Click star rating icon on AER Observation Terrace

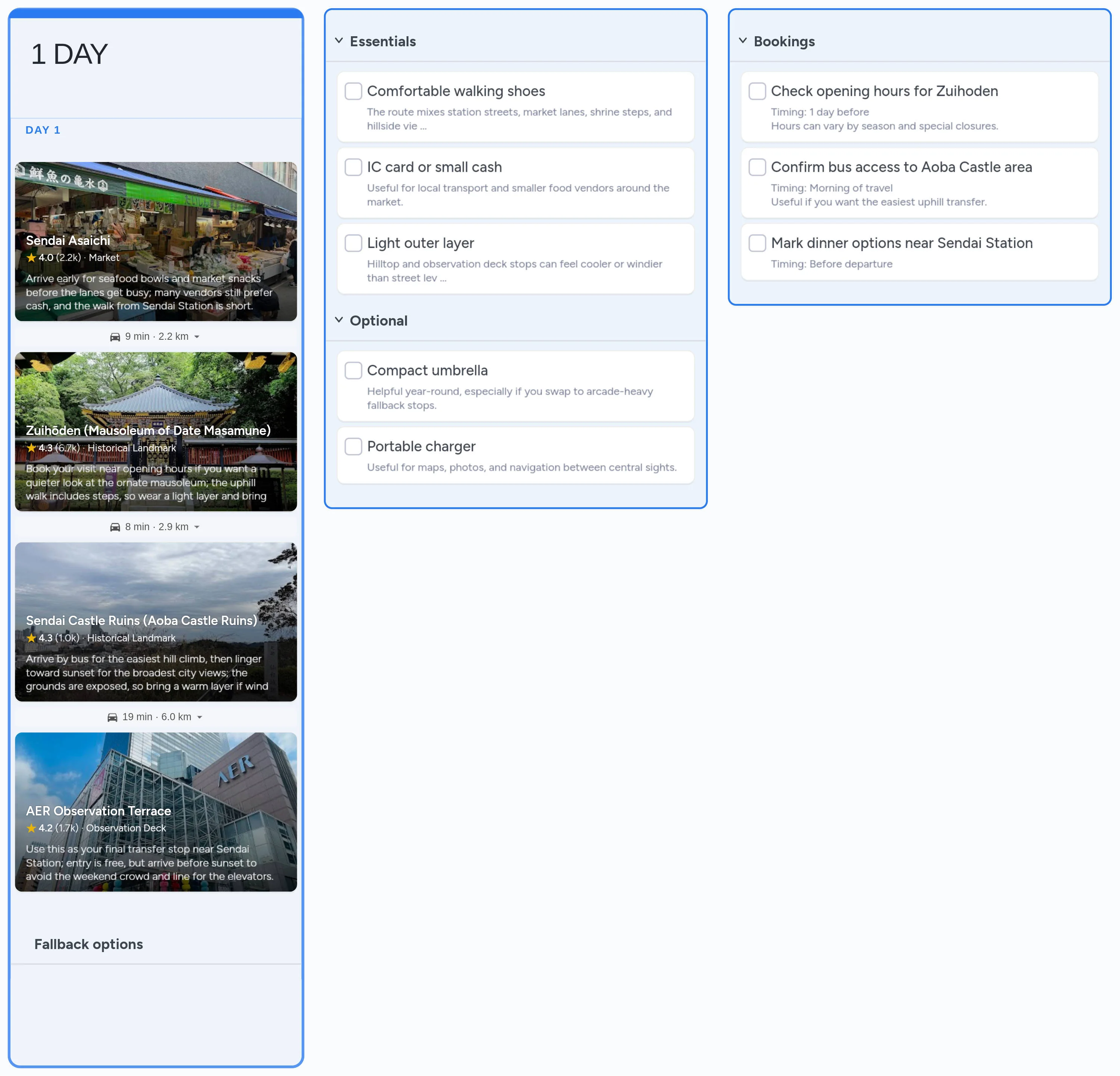[31, 828]
